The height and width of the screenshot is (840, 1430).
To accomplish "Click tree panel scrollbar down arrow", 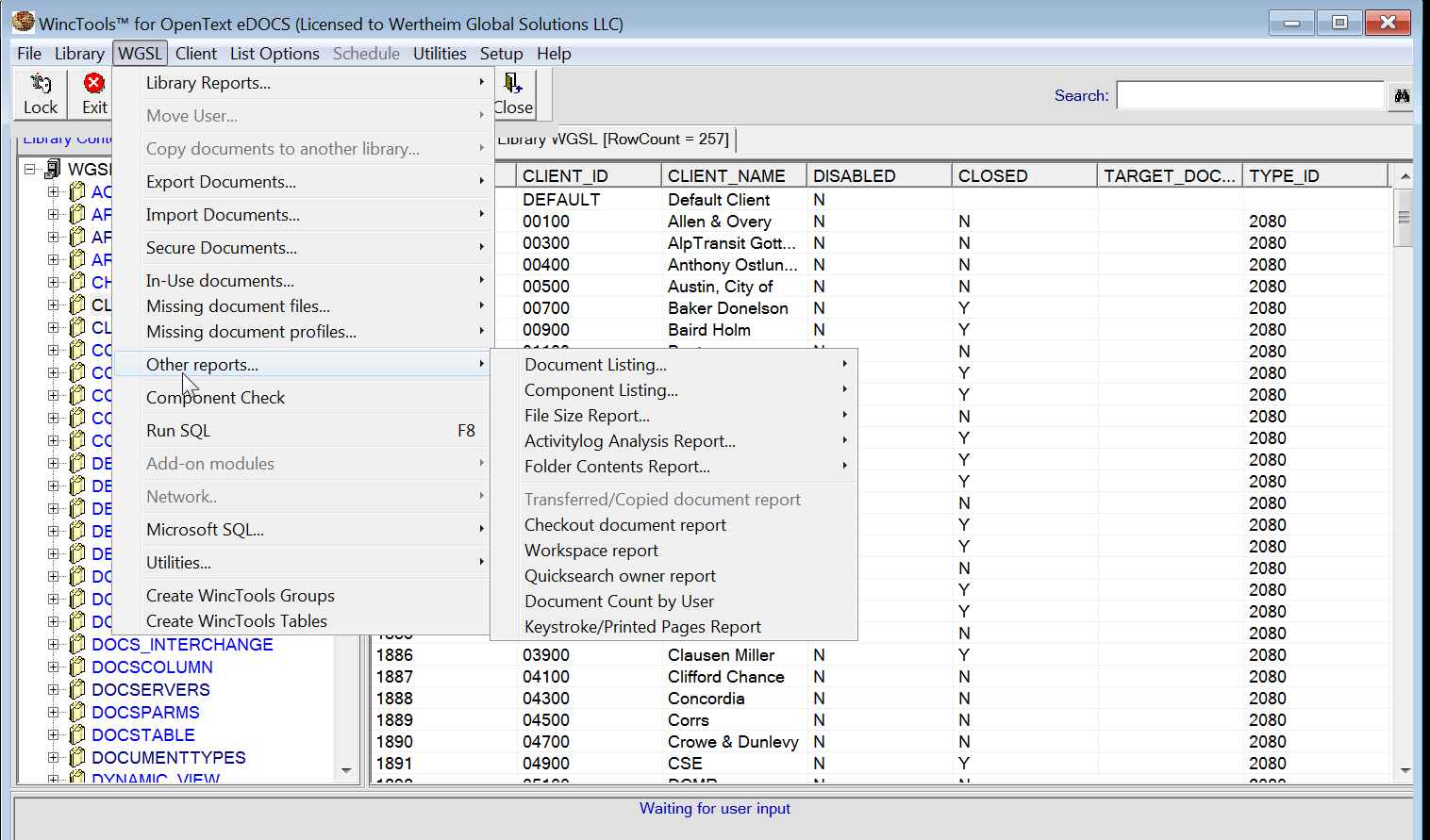I will (x=346, y=770).
